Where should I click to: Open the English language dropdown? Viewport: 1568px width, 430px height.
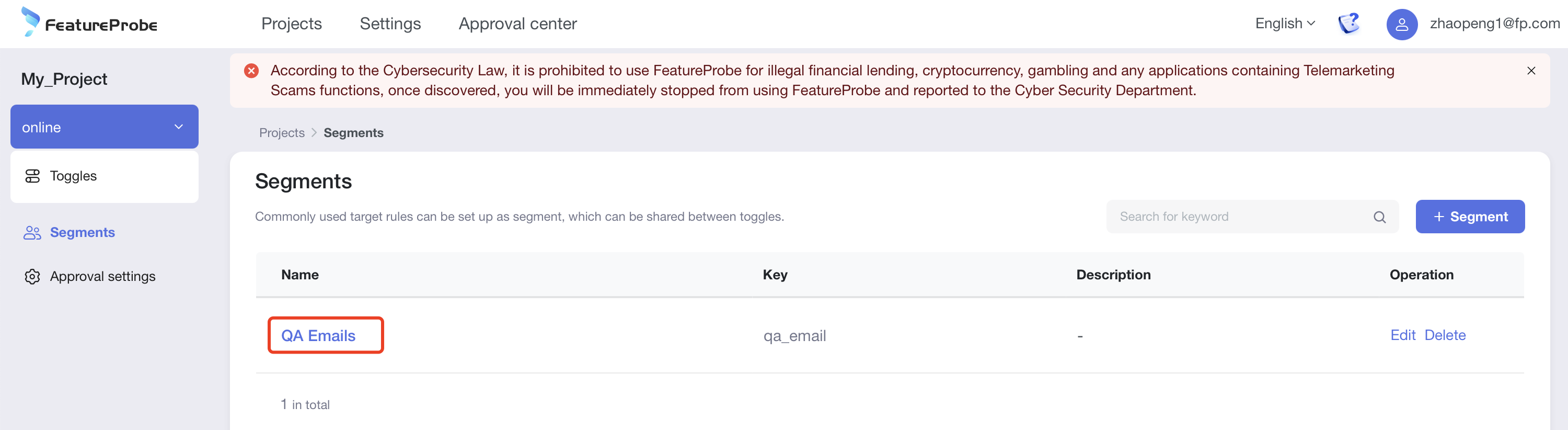click(x=1284, y=24)
